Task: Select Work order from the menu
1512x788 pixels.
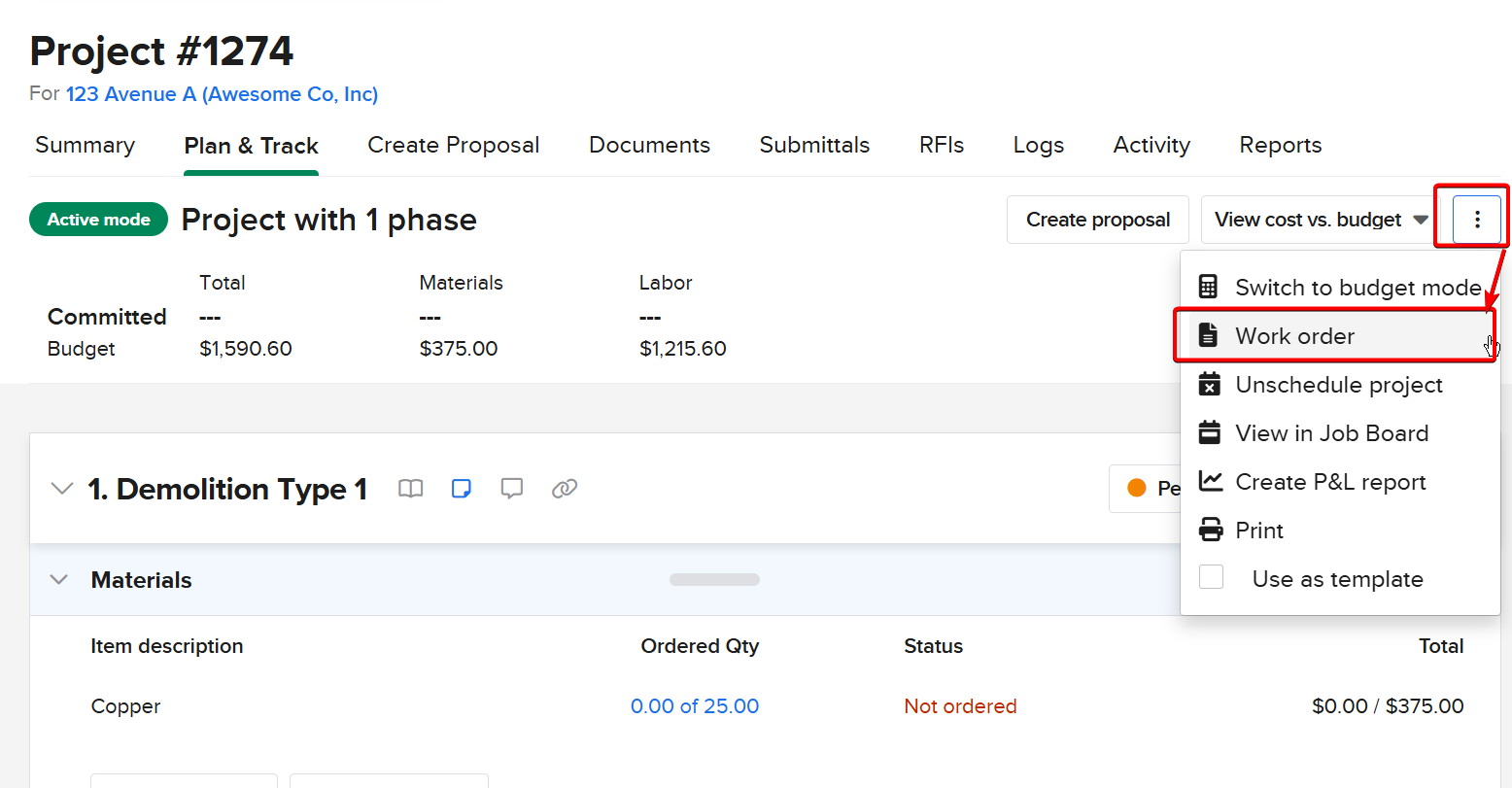Action: coord(1294,336)
